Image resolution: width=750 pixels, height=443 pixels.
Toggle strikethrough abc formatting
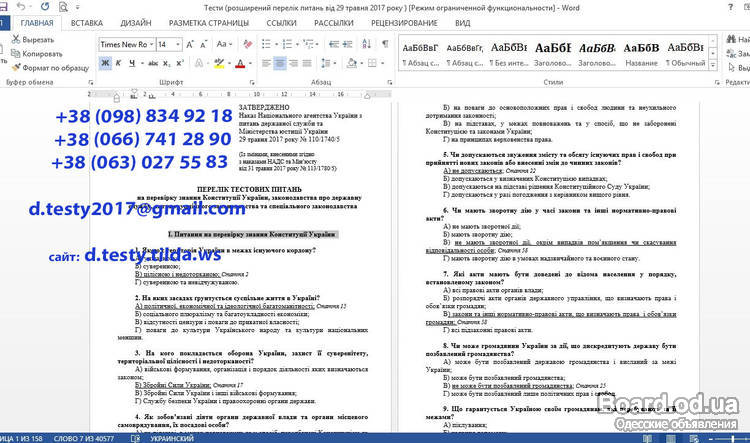pyautogui.click(x=153, y=63)
